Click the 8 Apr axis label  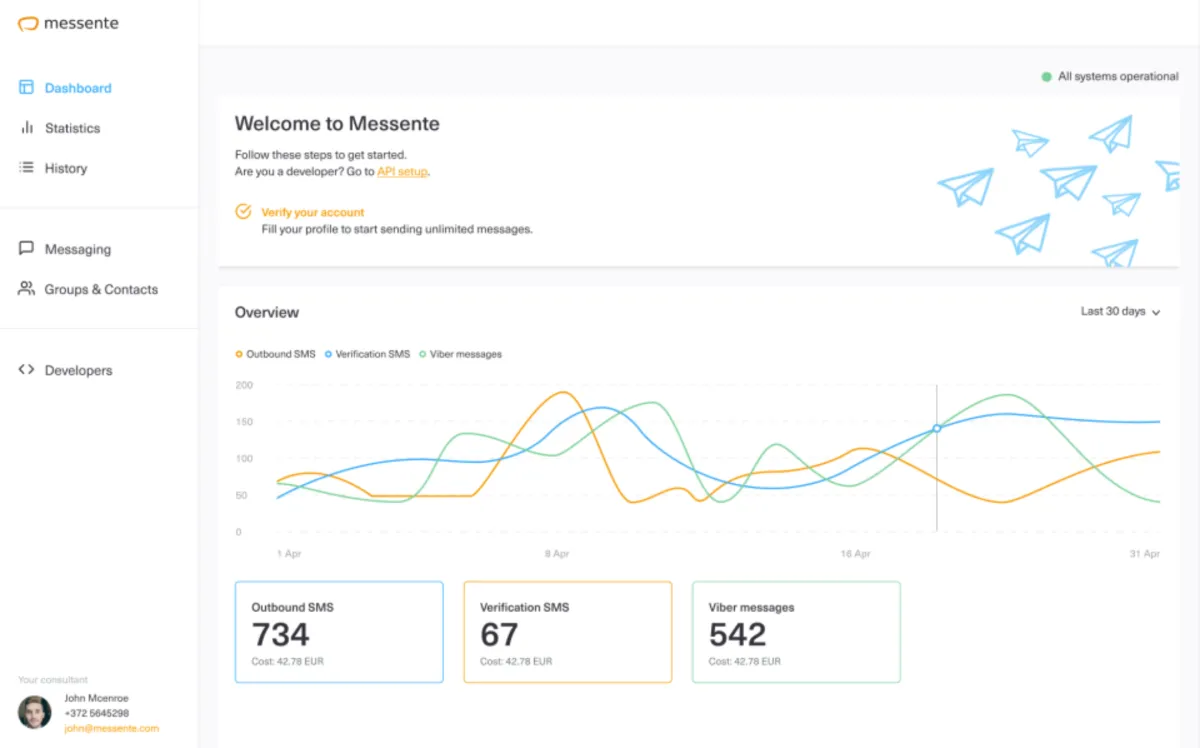click(x=556, y=553)
